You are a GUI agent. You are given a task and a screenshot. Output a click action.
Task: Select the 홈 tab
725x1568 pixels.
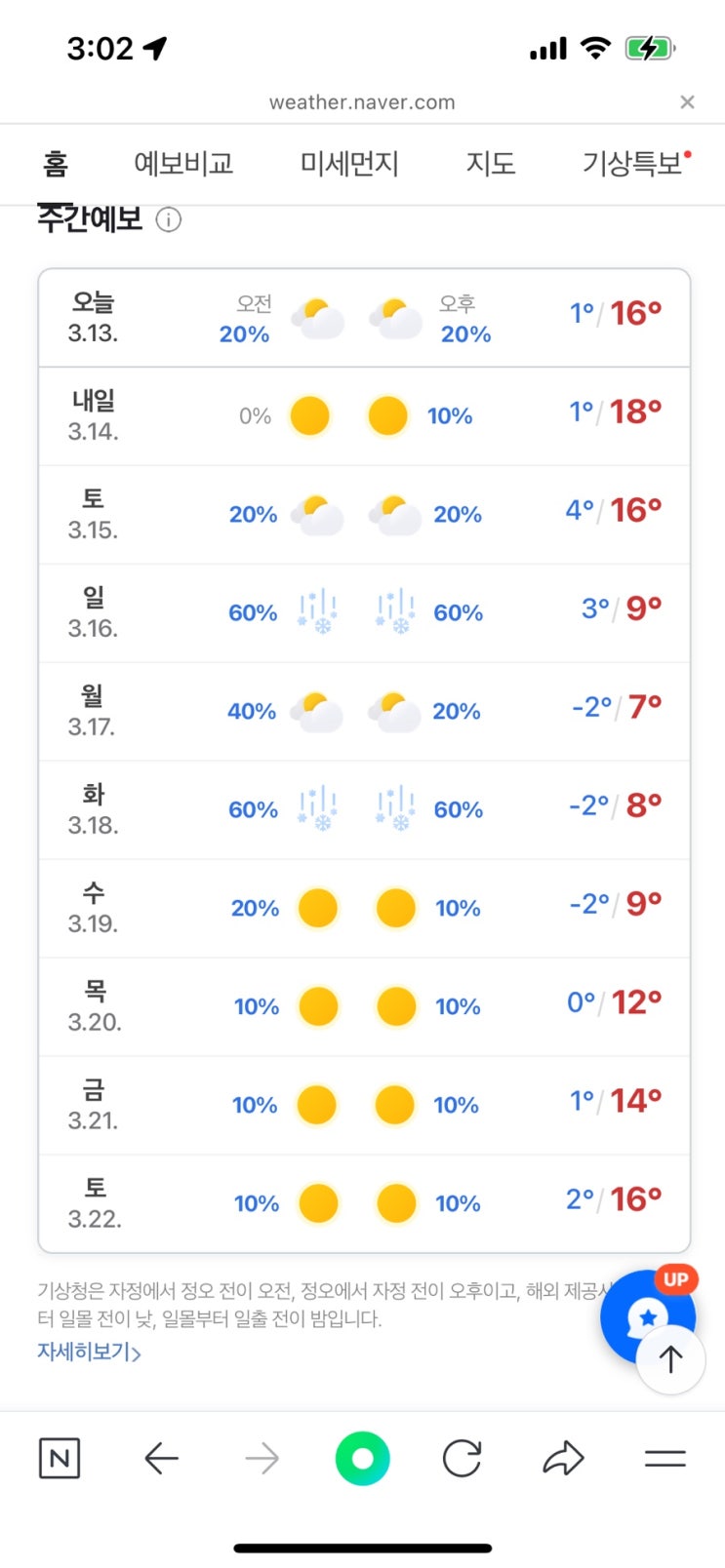56,164
